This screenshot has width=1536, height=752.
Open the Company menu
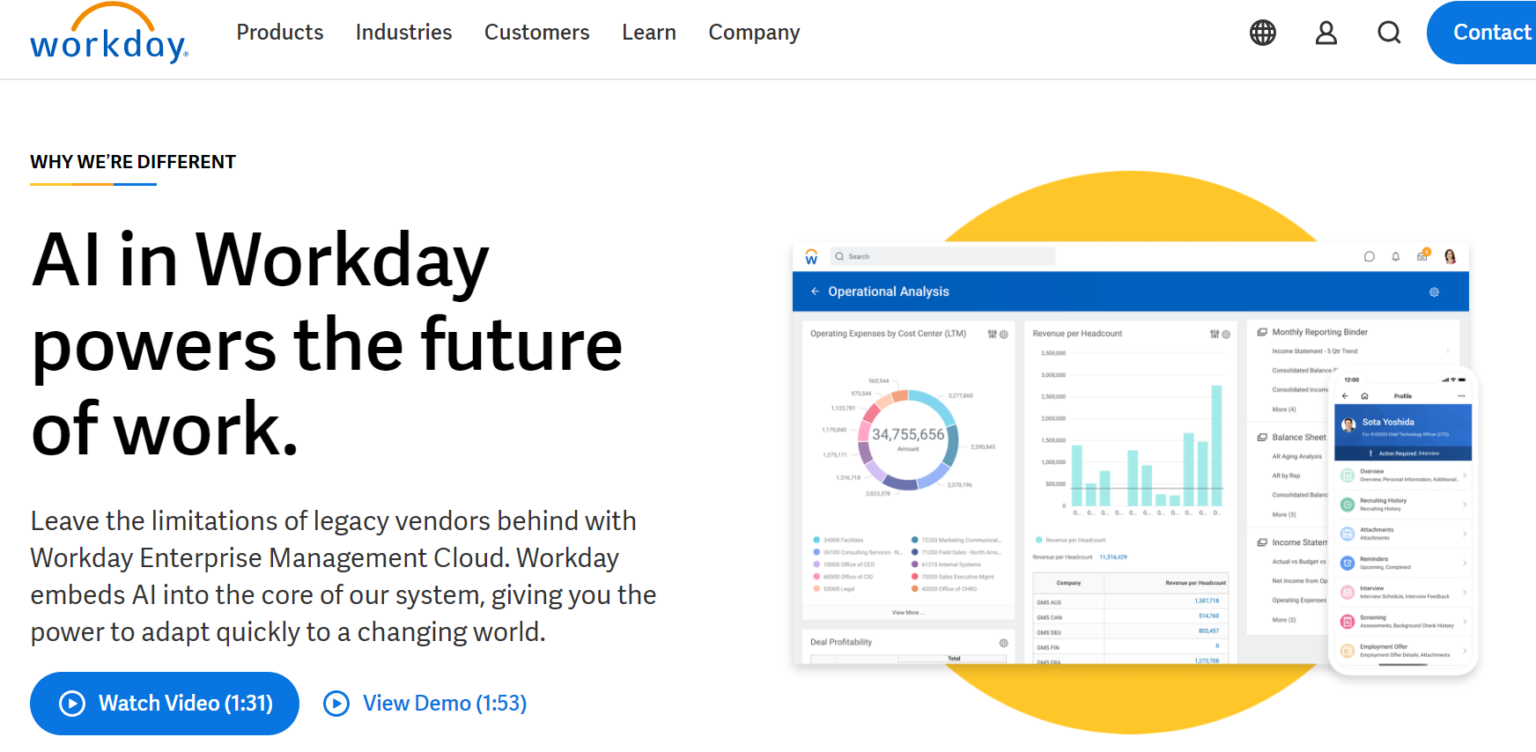(x=754, y=32)
